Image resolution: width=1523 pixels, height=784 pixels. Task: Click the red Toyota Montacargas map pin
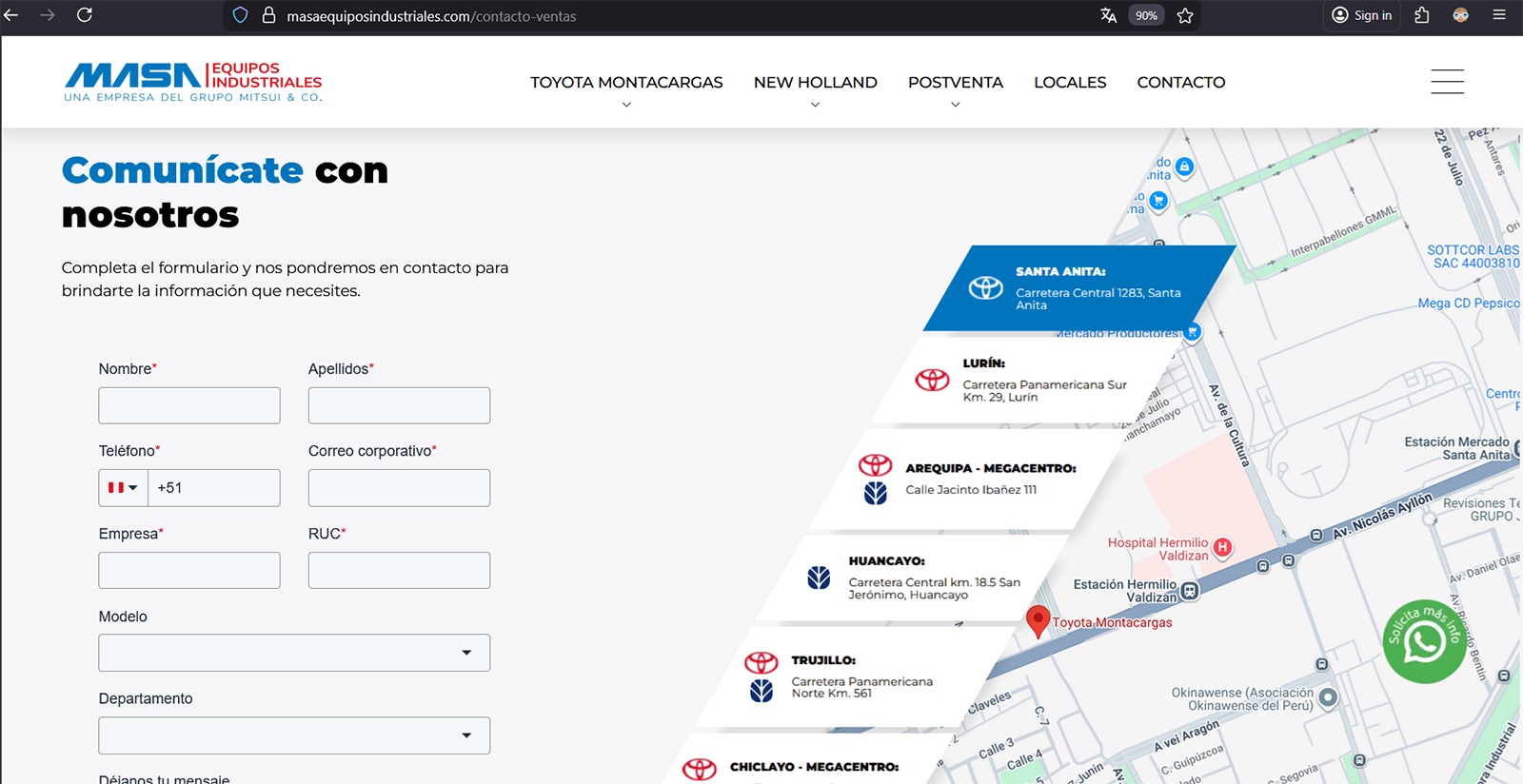tap(1038, 620)
